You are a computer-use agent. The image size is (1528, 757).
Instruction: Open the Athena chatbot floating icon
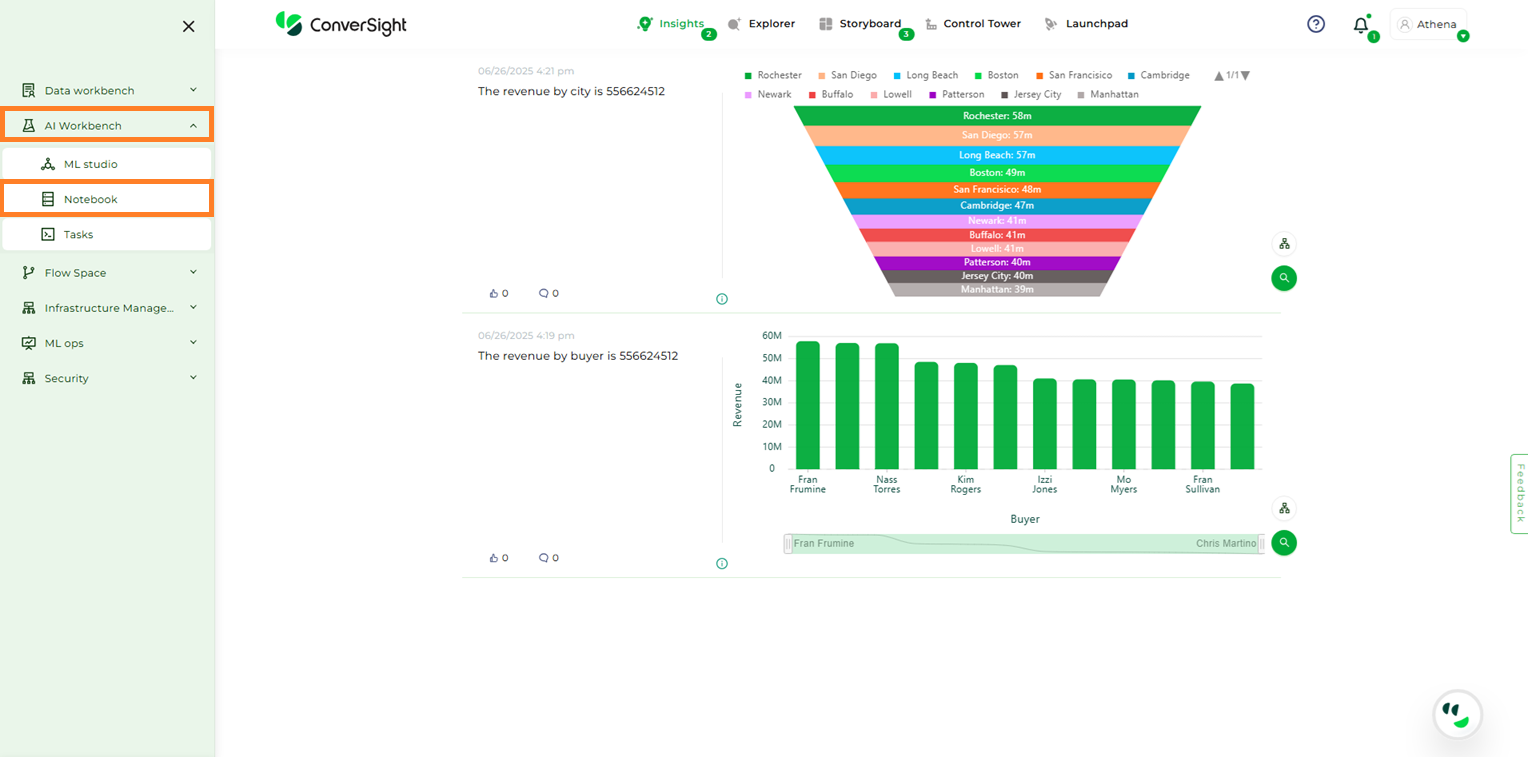pyautogui.click(x=1457, y=714)
